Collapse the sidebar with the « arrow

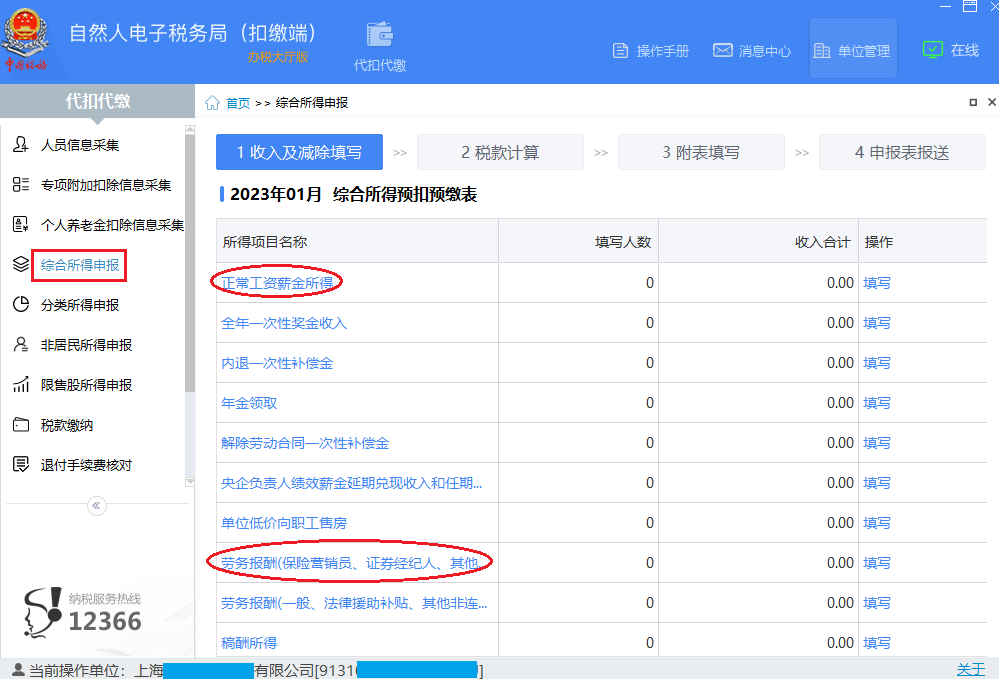pos(96,506)
